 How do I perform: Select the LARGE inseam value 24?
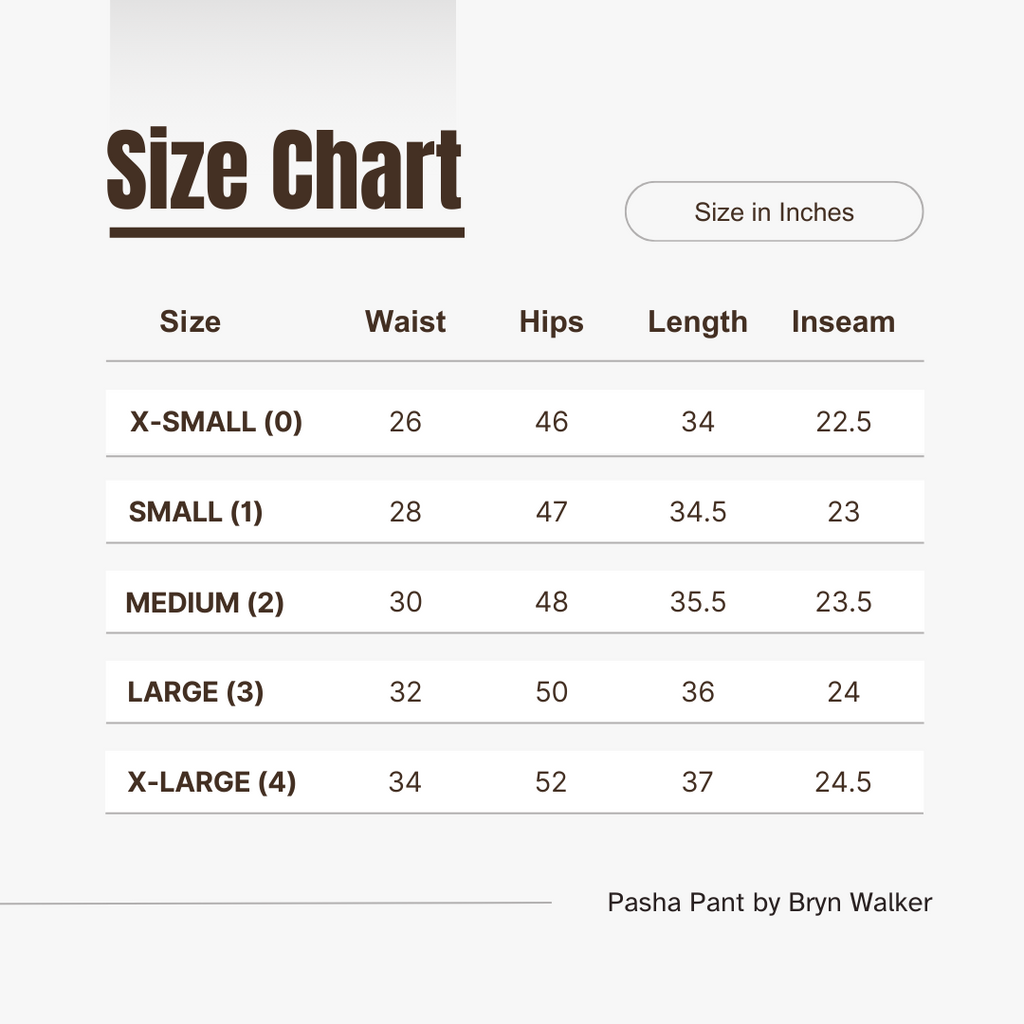[843, 692]
